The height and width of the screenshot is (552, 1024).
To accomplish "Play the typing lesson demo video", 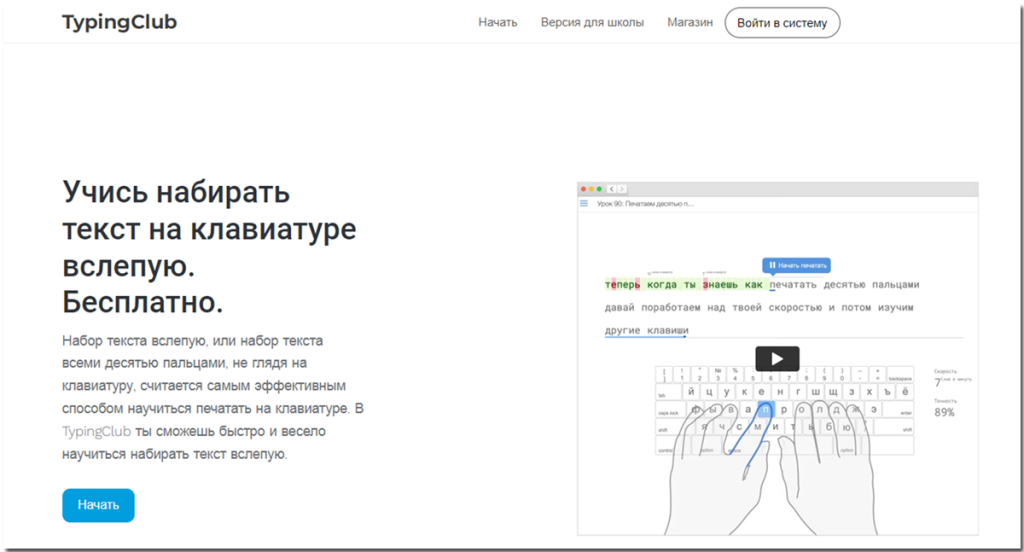I will coord(777,359).
